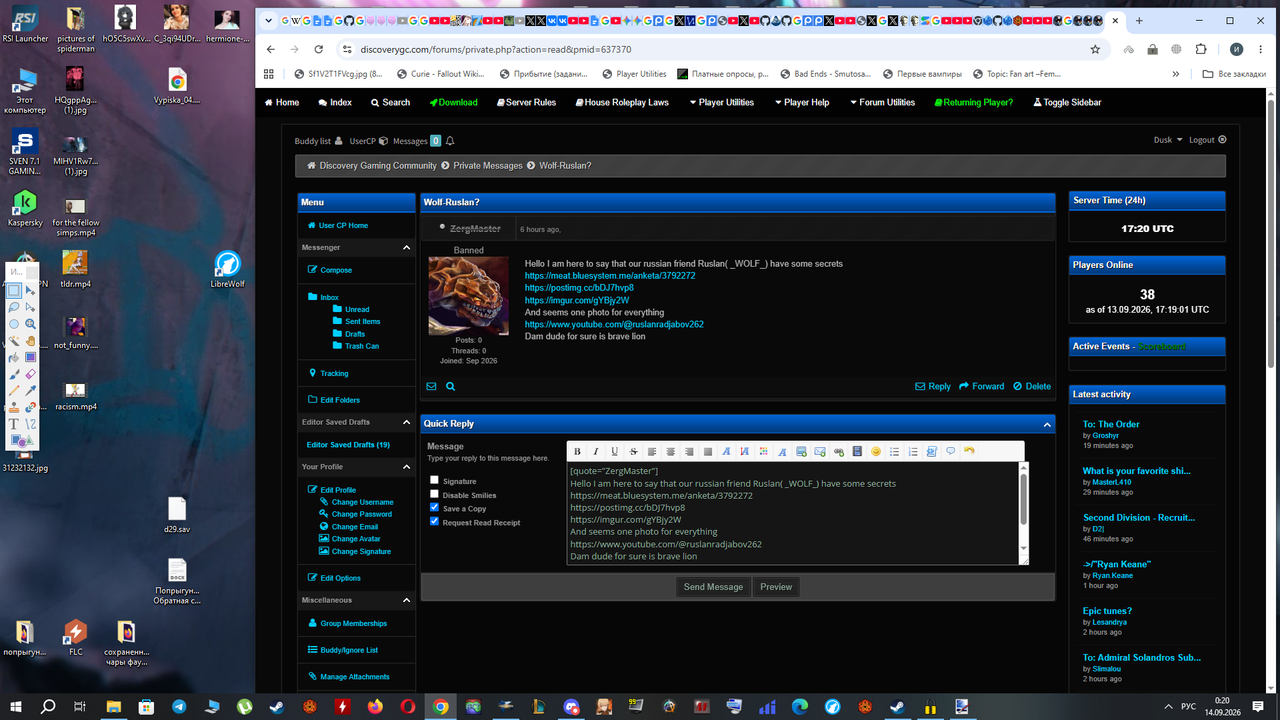Check the Disable Smilies option
Viewport: 1280px width, 720px height.
434,494
